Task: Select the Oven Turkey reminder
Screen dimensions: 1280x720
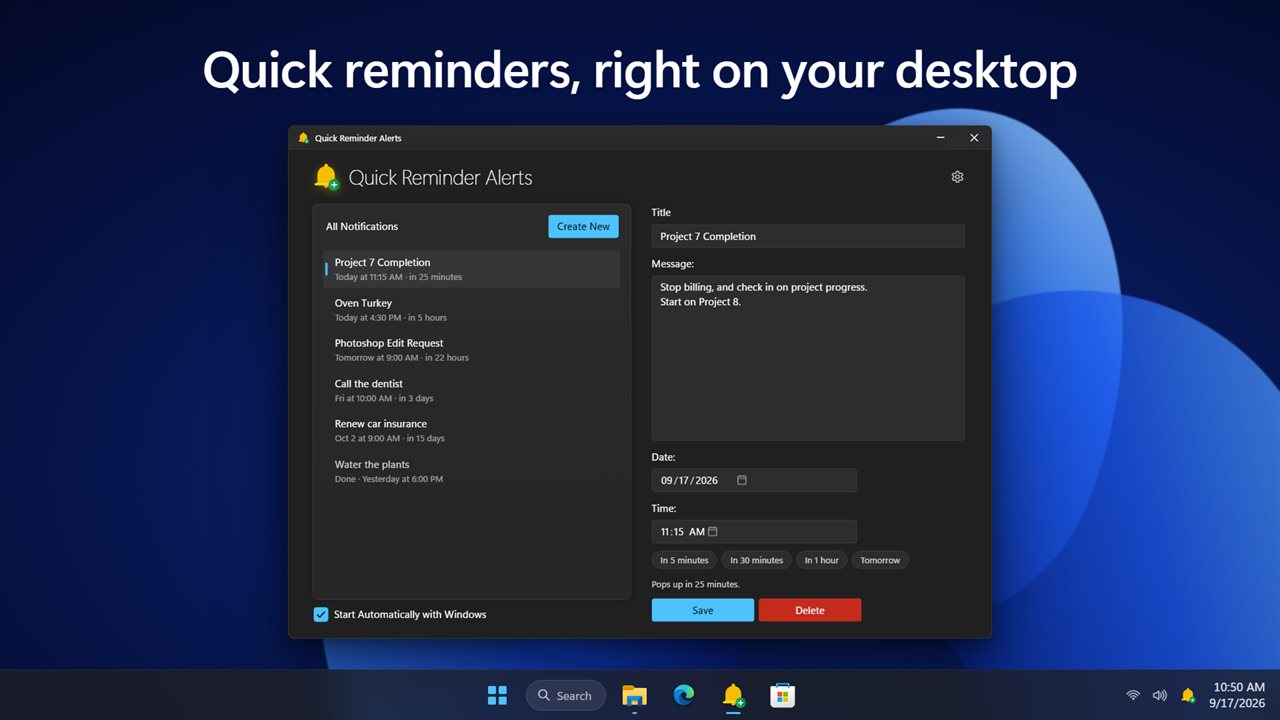Action: (471, 310)
